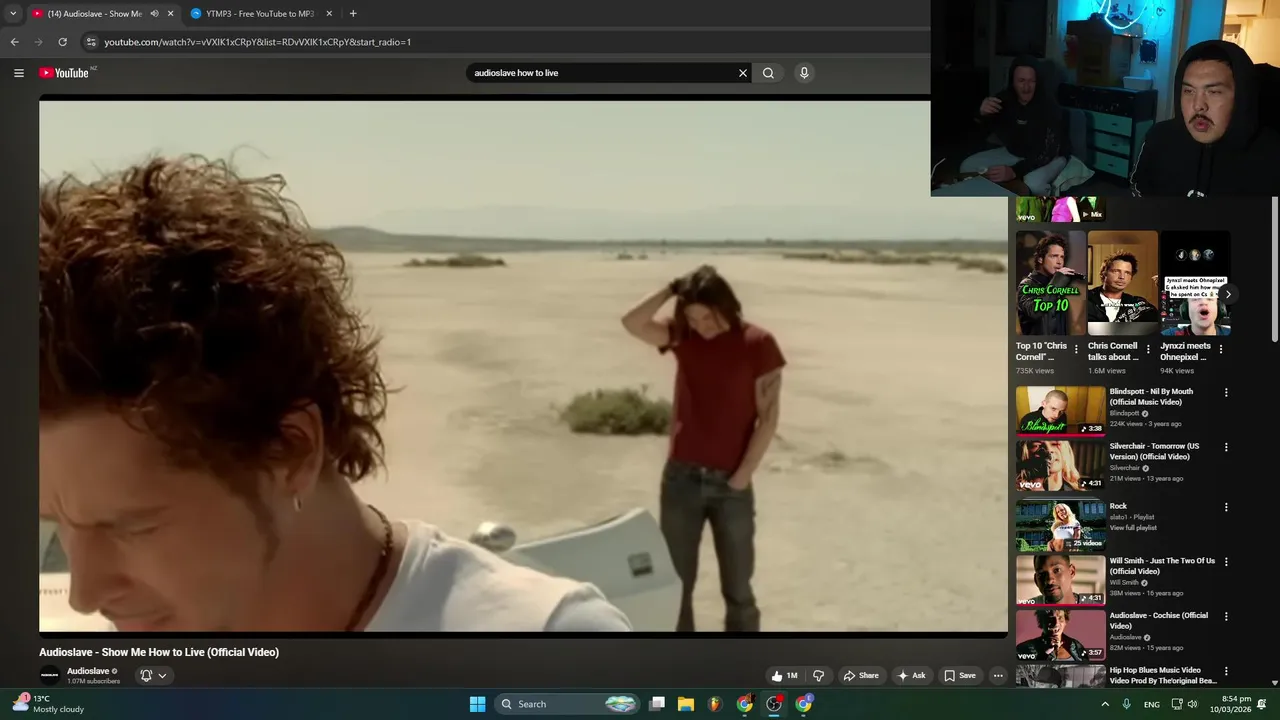Viewport: 1280px width, 720px height.
Task: Play Audioslave - Cochise thumbnail
Action: 1061,635
